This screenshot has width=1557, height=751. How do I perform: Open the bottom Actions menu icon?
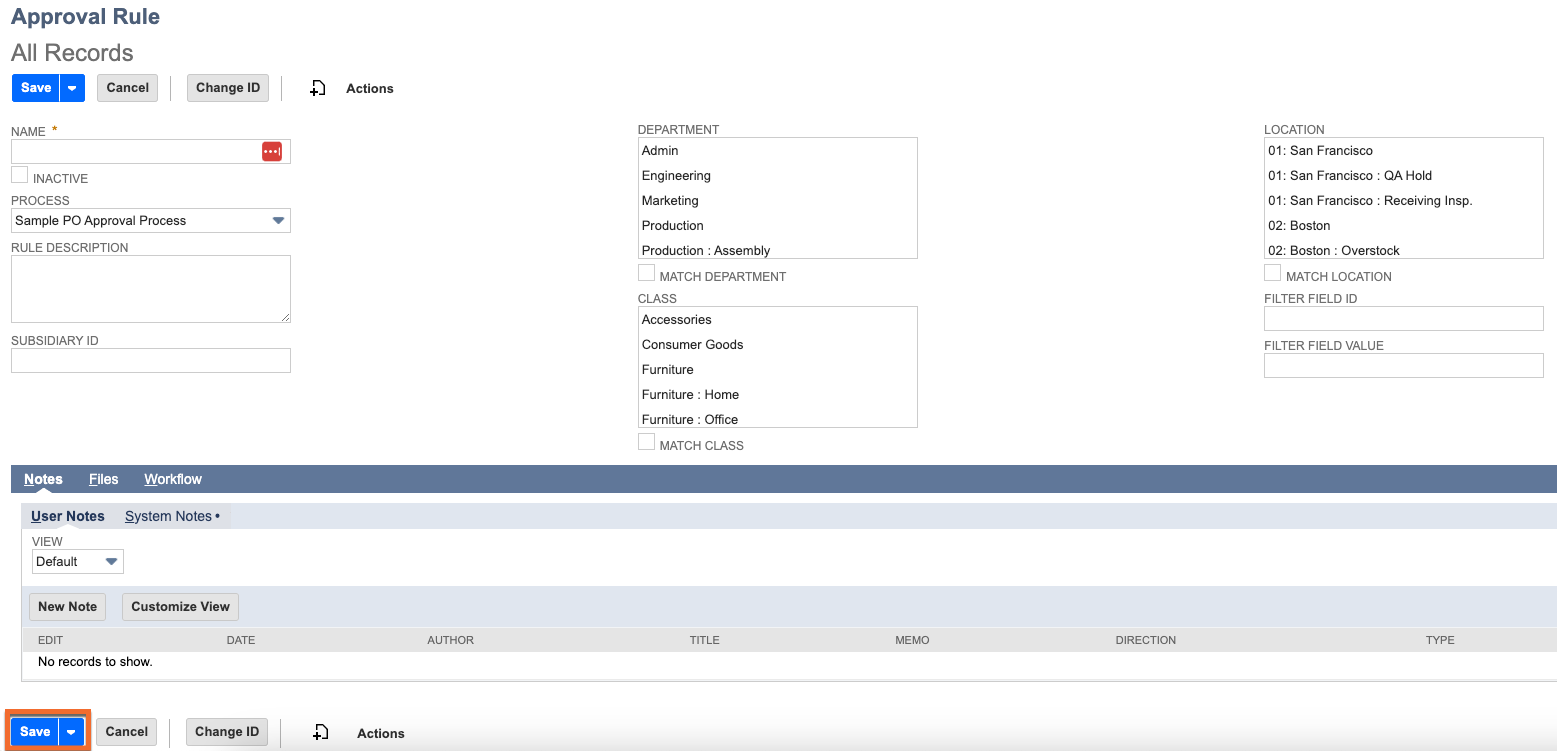pyautogui.click(x=320, y=733)
